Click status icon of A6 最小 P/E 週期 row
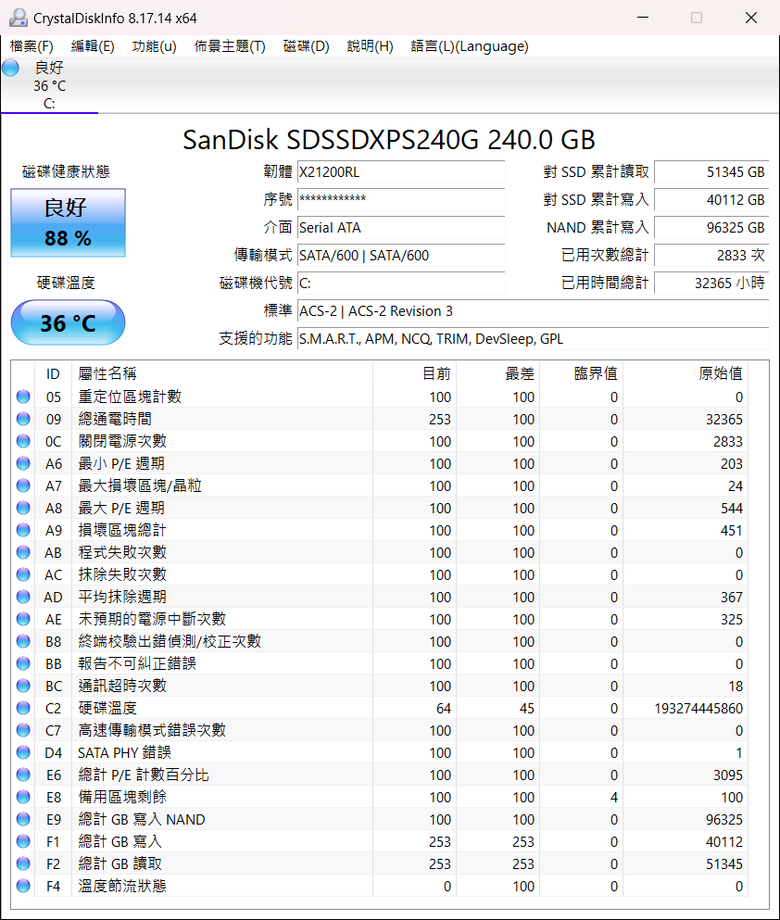Image resolution: width=780 pixels, height=920 pixels. (x=23, y=464)
